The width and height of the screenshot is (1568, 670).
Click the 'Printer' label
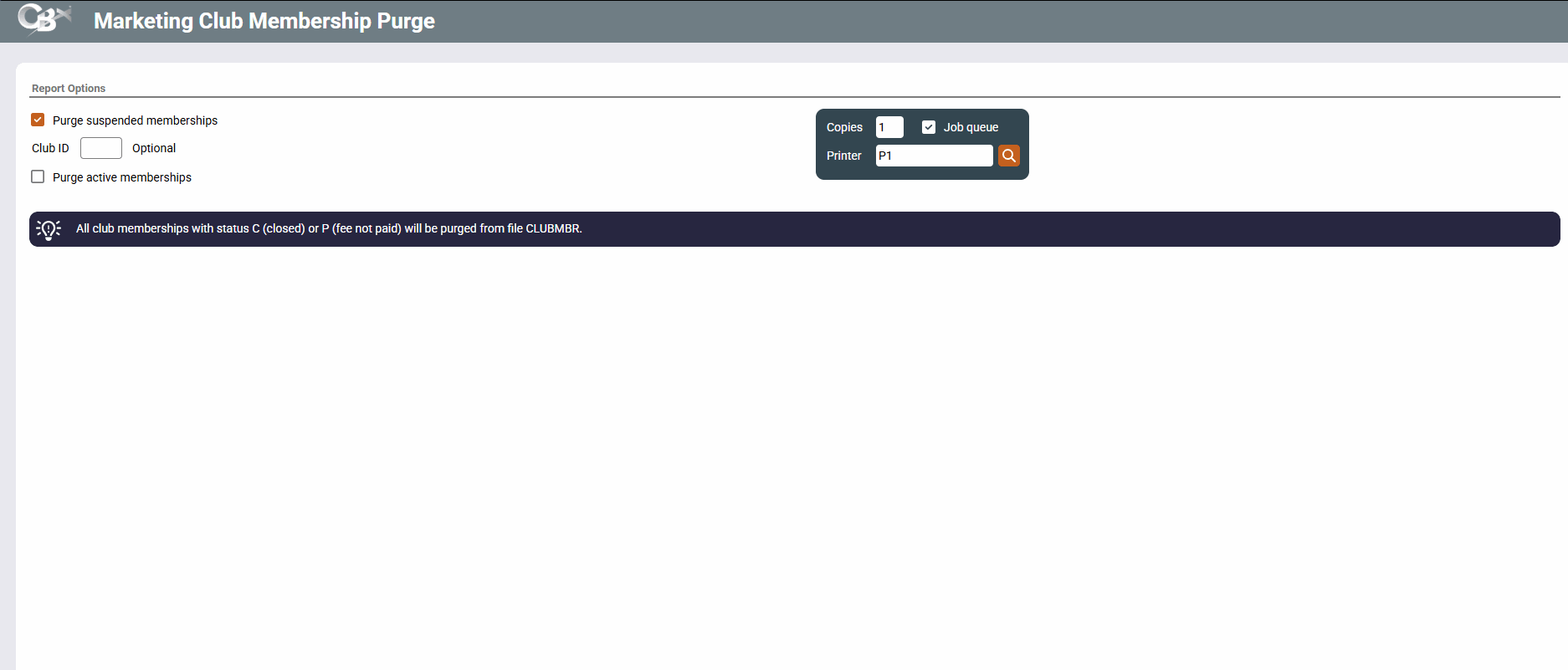843,156
